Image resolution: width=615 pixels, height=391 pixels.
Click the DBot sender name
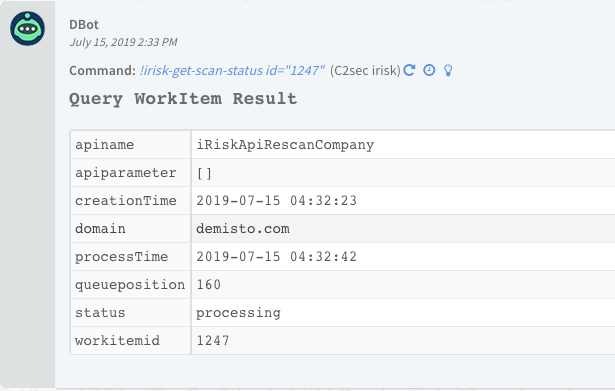tap(84, 25)
